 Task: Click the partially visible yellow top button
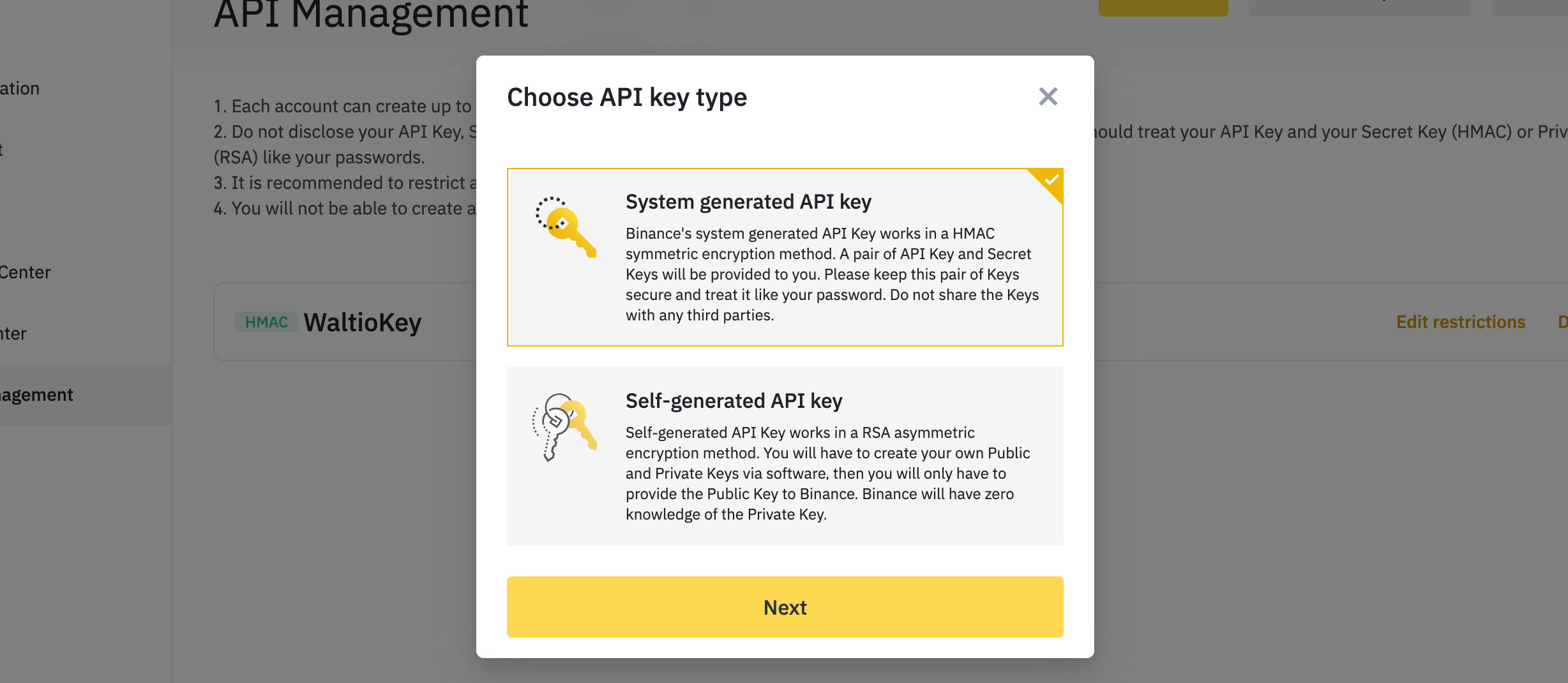point(1163,7)
